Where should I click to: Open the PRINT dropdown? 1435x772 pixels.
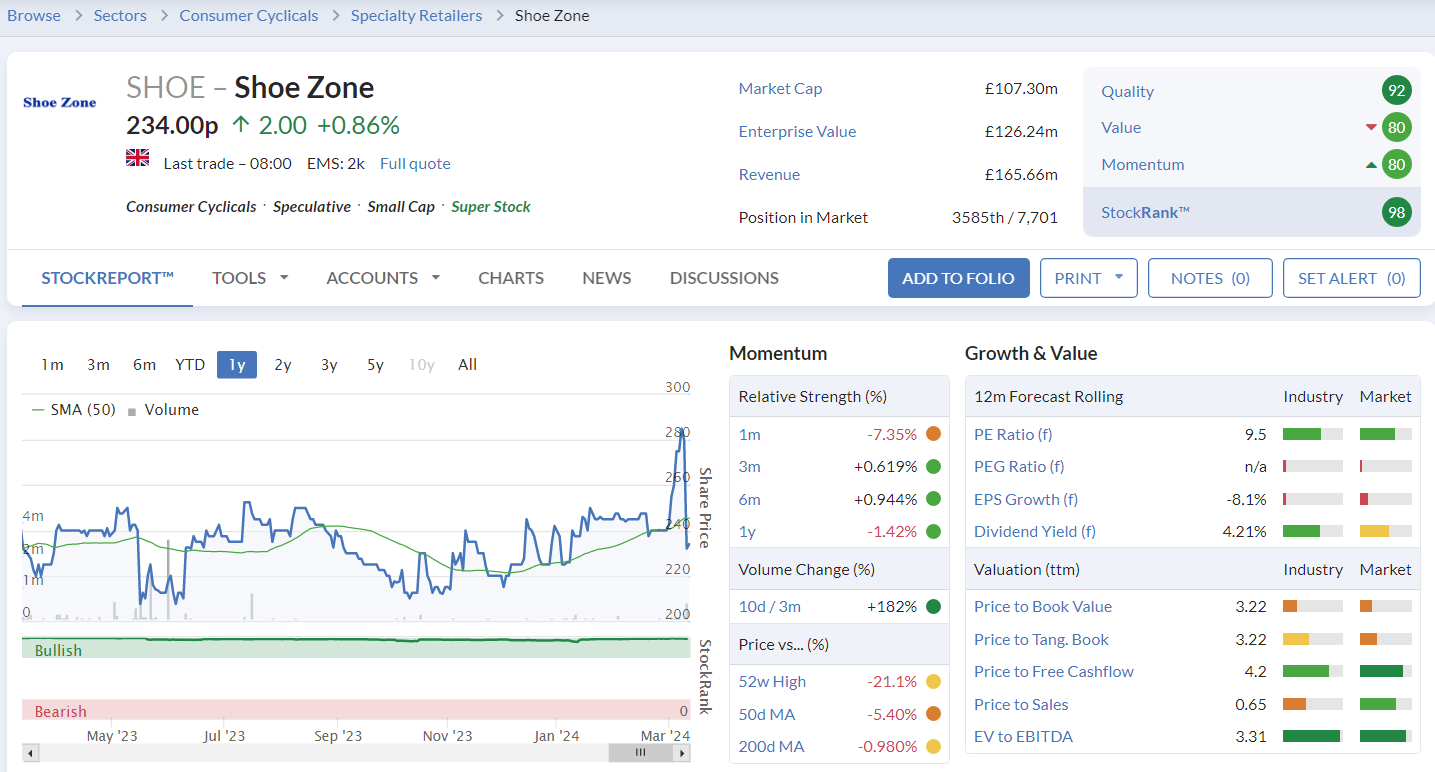click(1089, 278)
